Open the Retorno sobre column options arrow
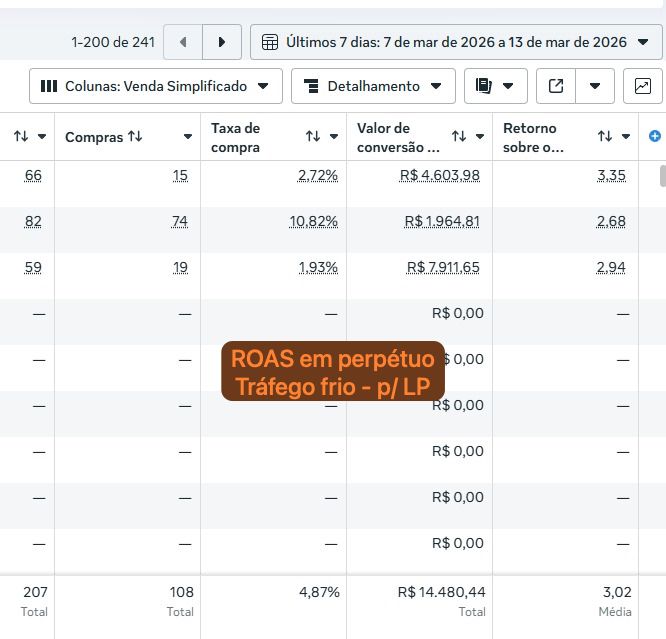 626,137
